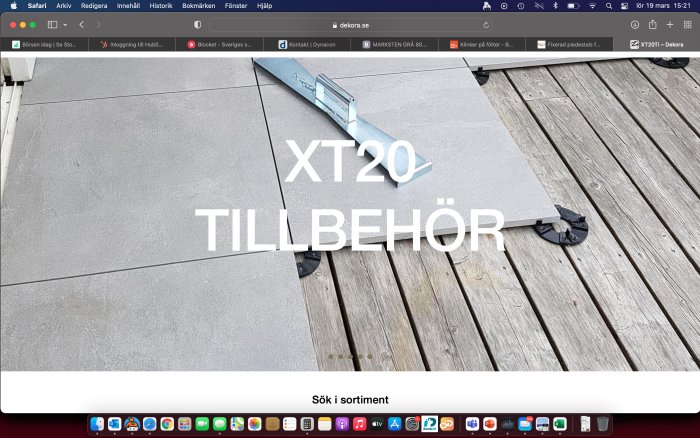The width and height of the screenshot is (700, 438).
Task: Switch to the MARKSTEN GRÅ tab
Action: [x=394, y=44]
